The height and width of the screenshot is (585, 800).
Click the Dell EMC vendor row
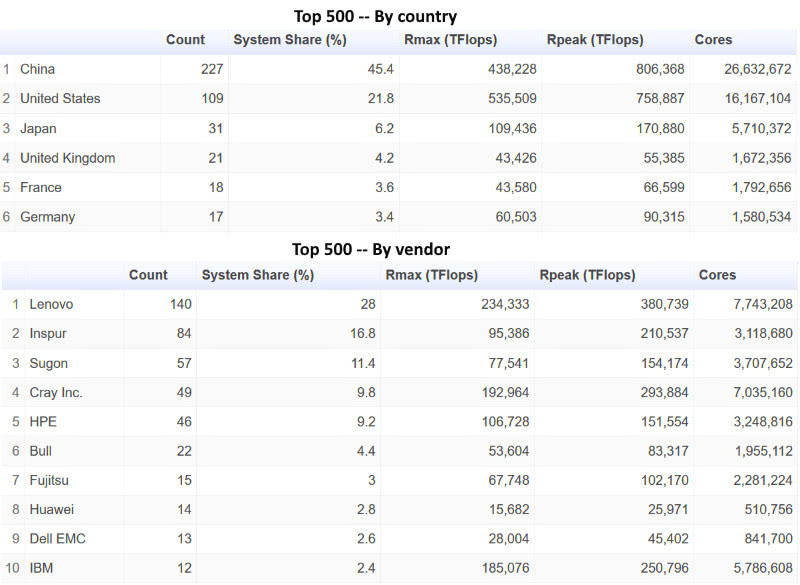[400, 539]
